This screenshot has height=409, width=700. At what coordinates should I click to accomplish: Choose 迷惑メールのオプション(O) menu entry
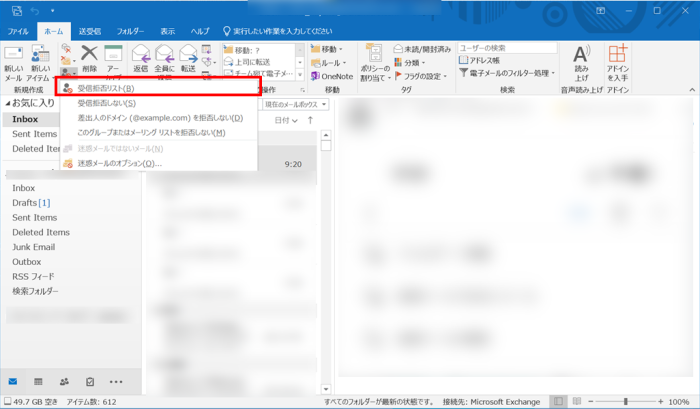[118, 163]
